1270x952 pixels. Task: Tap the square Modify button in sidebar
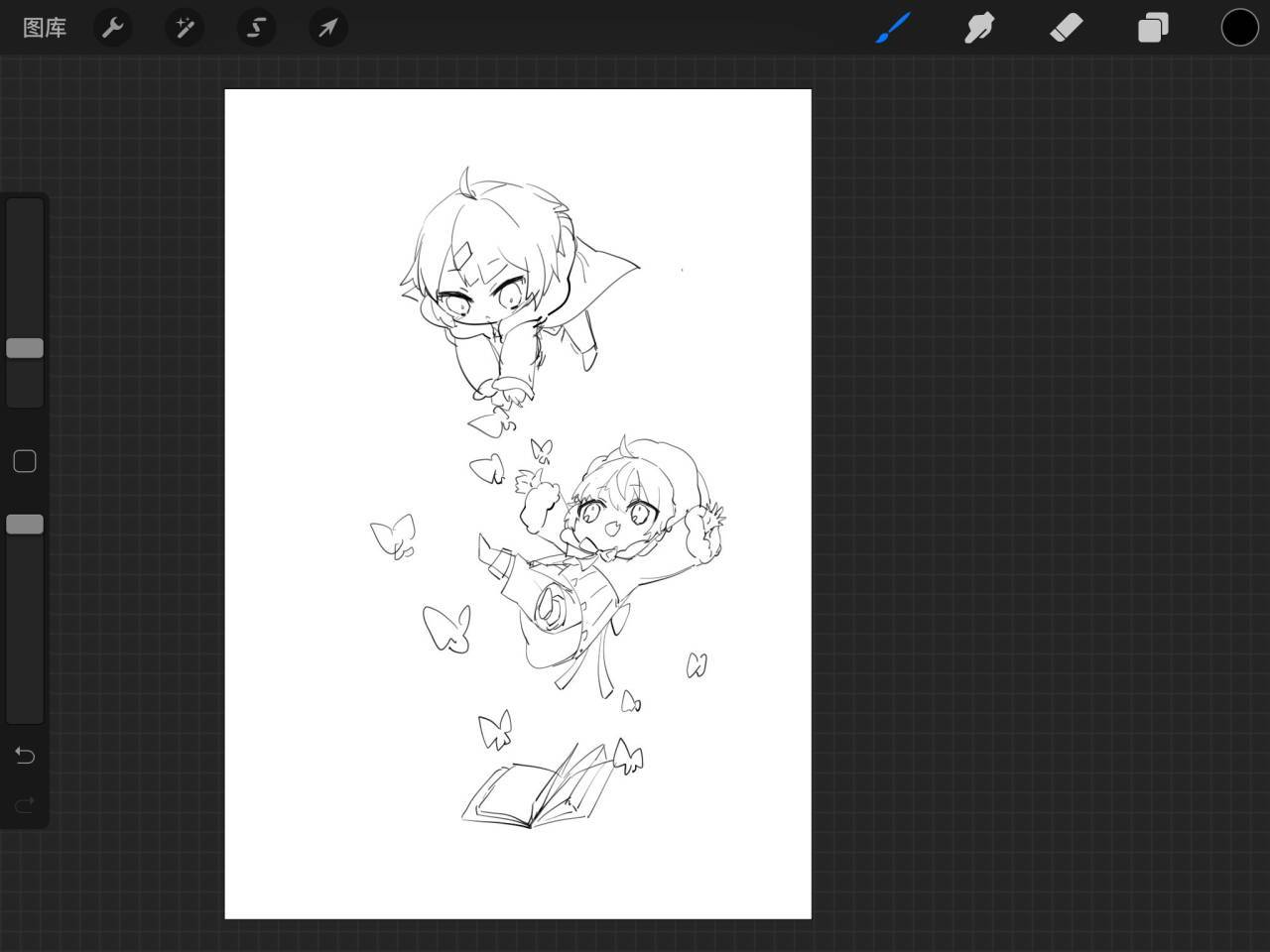click(25, 461)
